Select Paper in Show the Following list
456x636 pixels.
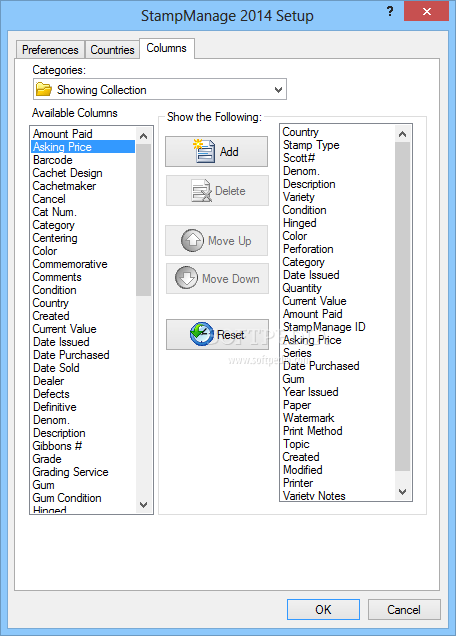click(x=338, y=405)
